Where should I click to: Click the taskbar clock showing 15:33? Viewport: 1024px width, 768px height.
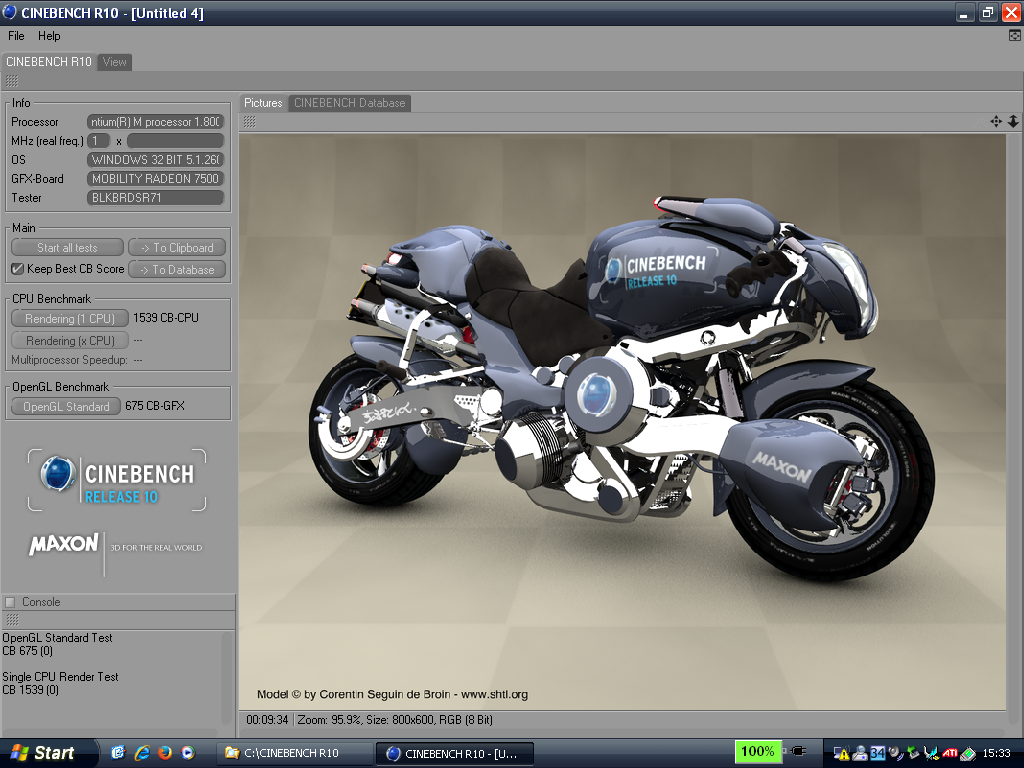pos(997,753)
